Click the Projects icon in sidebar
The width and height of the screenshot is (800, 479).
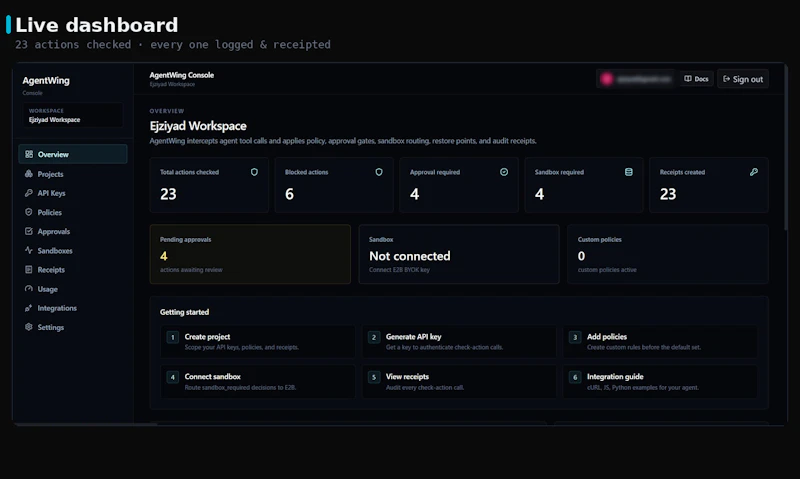(x=29, y=173)
